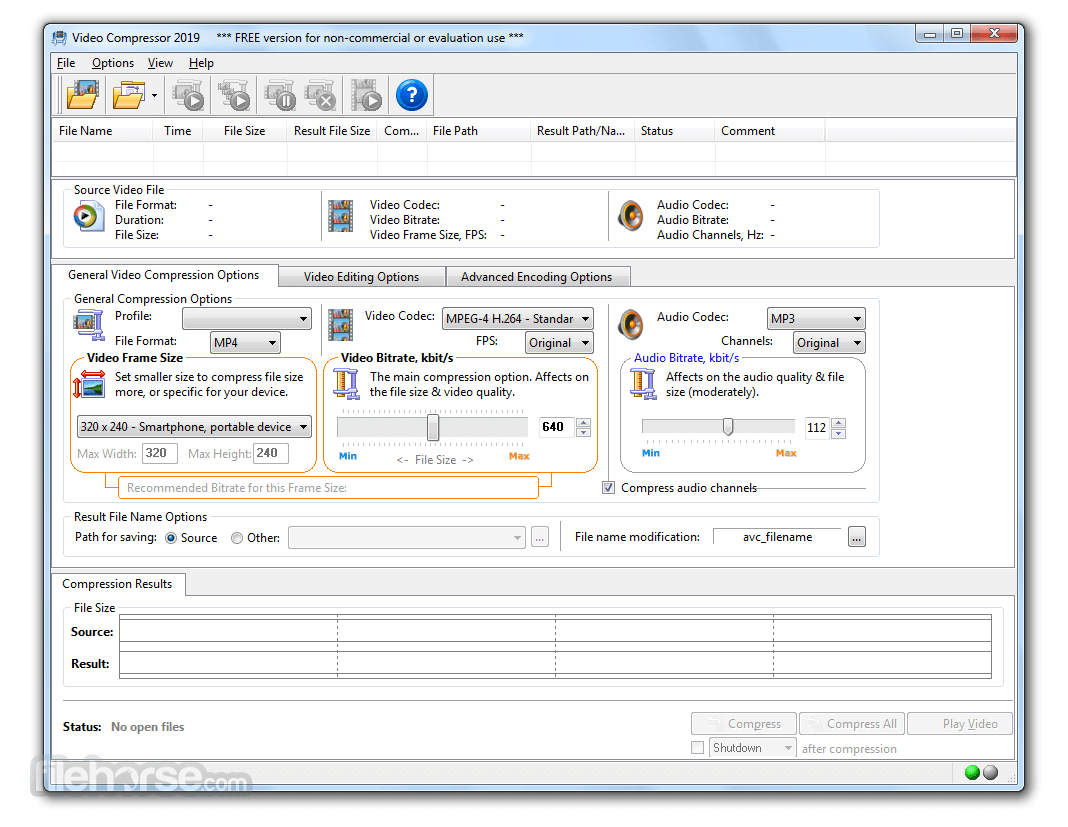Pause compression toolbar icon

(x=280, y=95)
